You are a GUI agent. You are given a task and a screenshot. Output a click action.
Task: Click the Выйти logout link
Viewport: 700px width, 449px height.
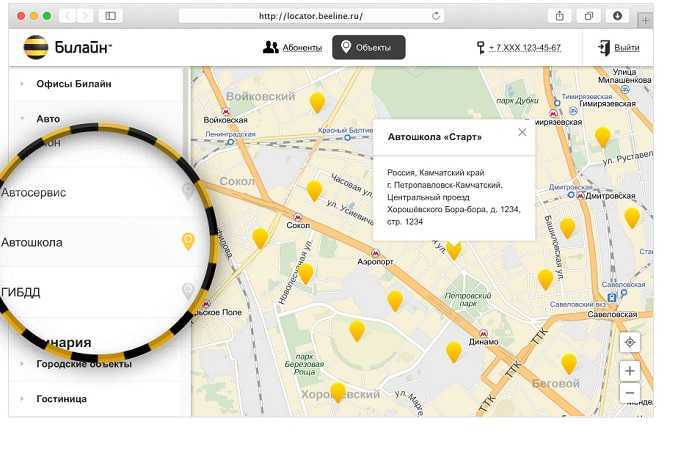[x=627, y=47]
